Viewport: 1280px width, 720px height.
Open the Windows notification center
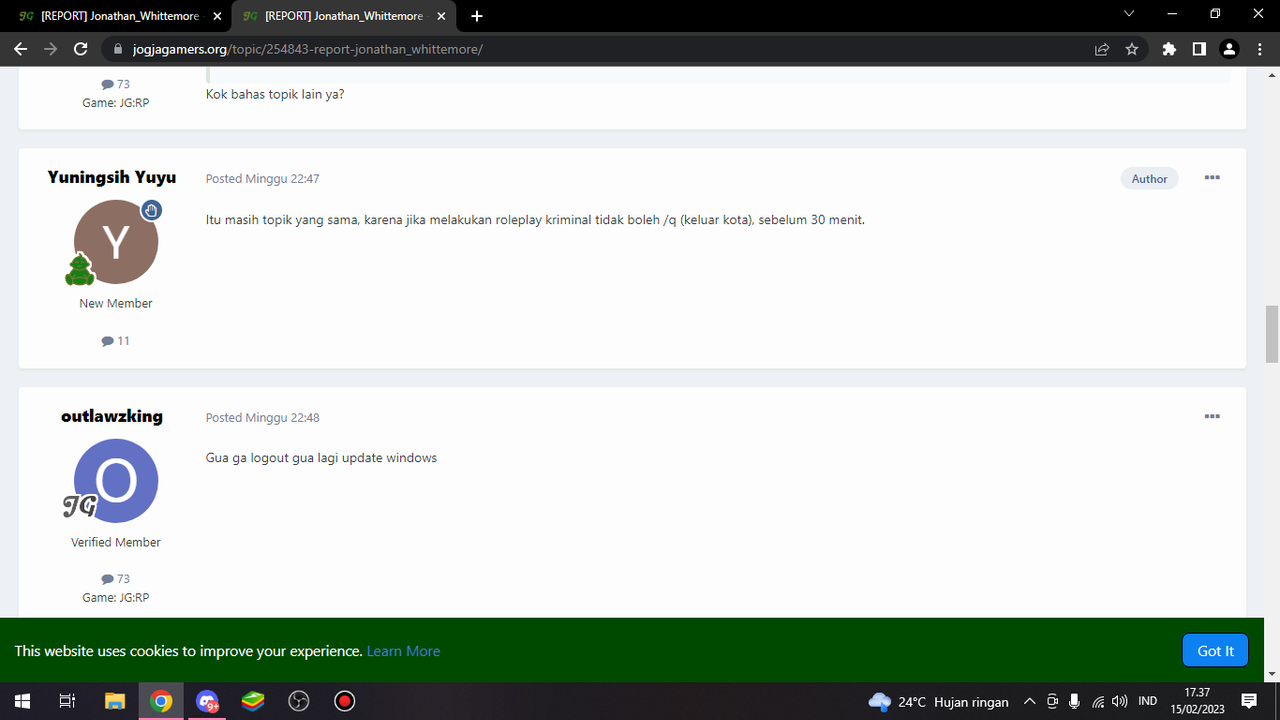[x=1249, y=701]
